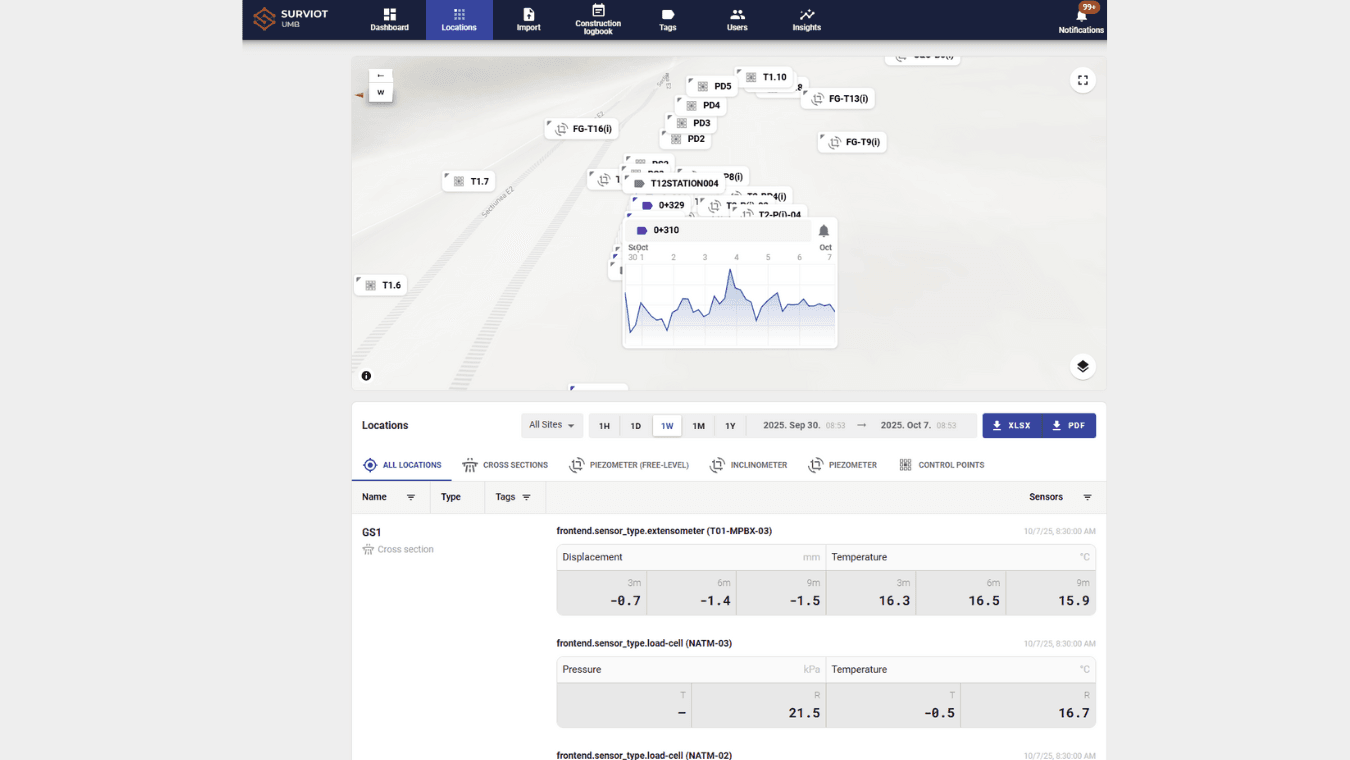The image size is (1350, 760).
Task: Click the start date field Sep 30
Action: click(x=791, y=426)
